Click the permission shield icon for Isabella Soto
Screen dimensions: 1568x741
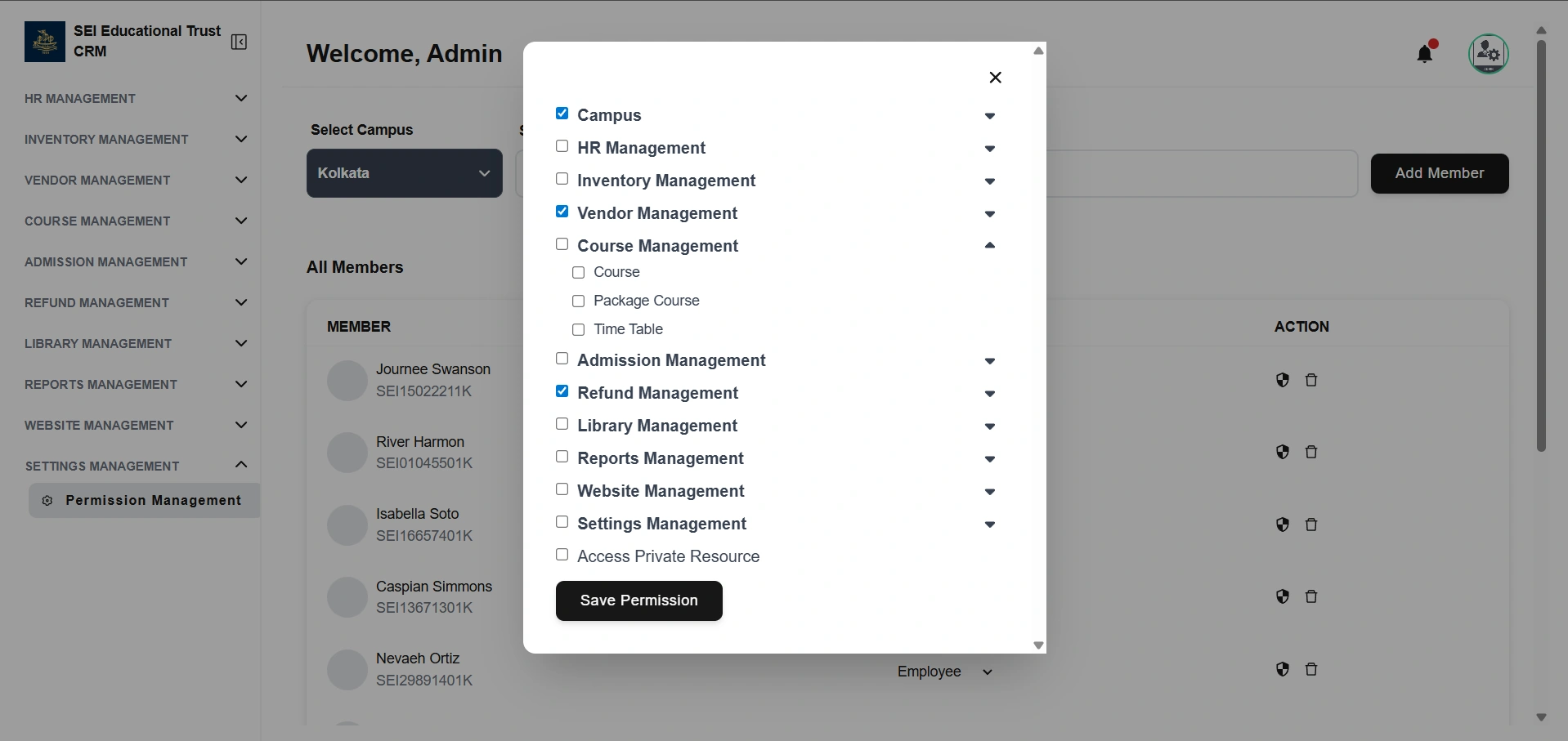coord(1282,525)
